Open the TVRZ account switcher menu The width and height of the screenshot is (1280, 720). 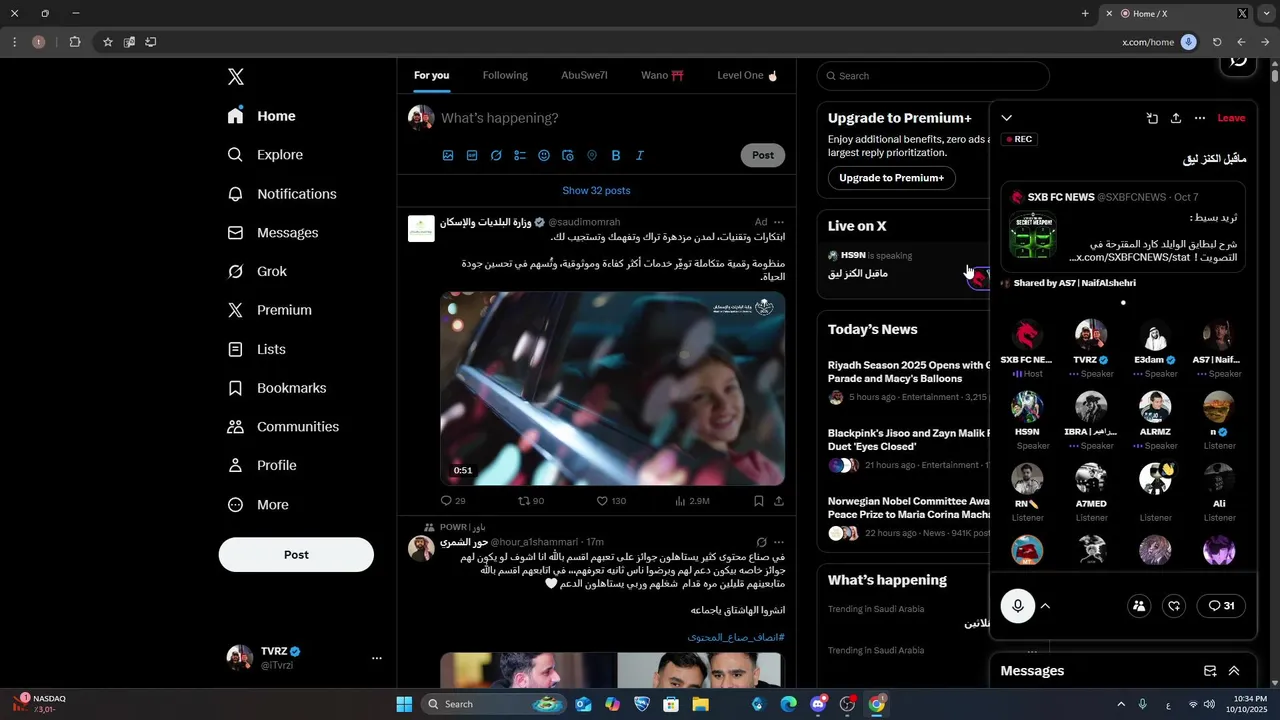[x=305, y=658]
